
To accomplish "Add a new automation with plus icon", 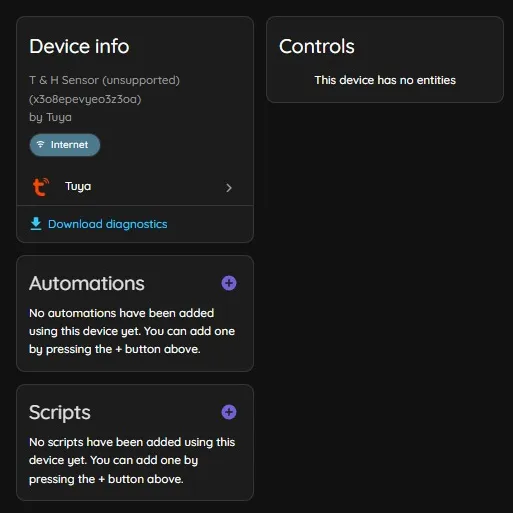I will [229, 283].
